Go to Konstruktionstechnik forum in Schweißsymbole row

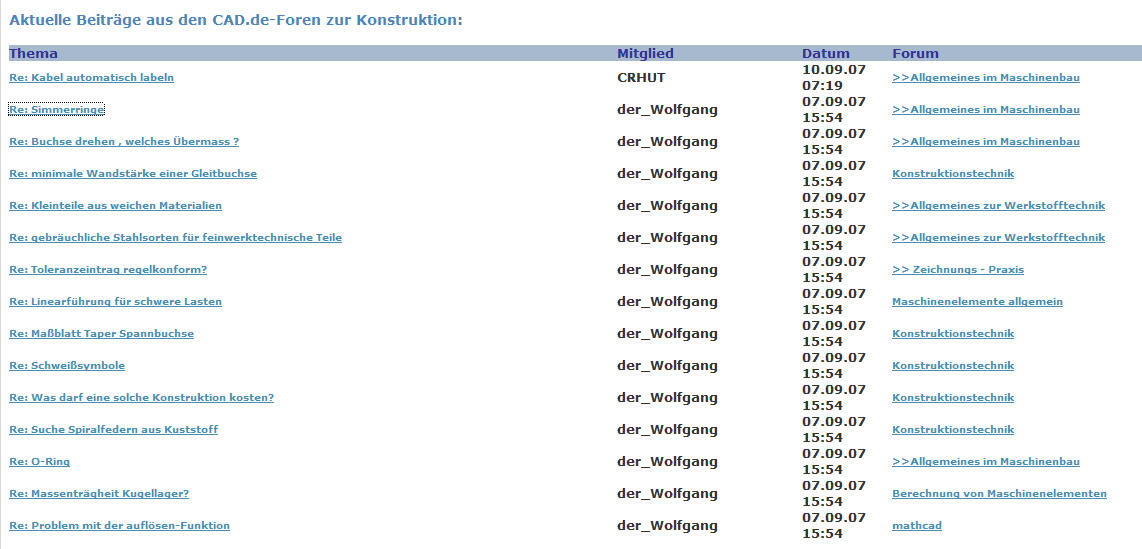coord(953,366)
